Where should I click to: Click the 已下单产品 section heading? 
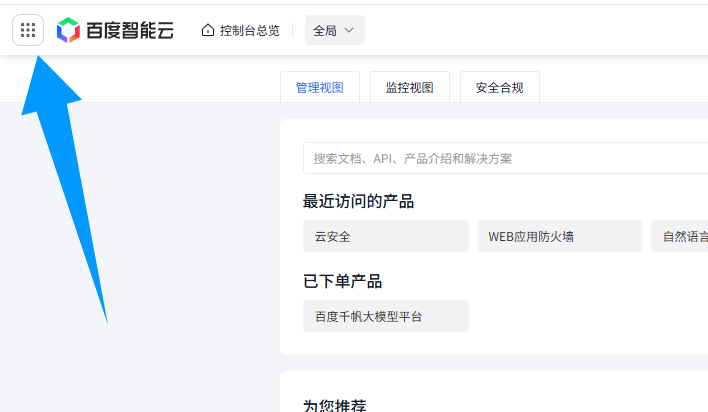(x=342, y=281)
